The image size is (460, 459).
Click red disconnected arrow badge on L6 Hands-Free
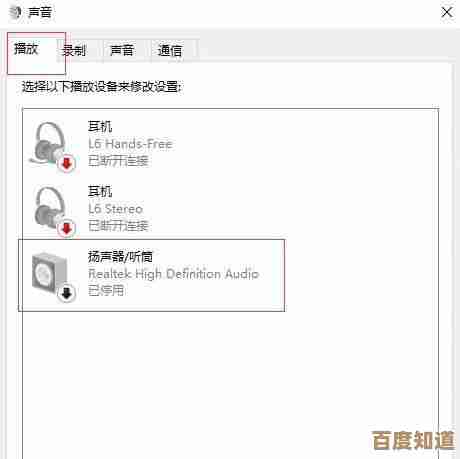[x=67, y=163]
